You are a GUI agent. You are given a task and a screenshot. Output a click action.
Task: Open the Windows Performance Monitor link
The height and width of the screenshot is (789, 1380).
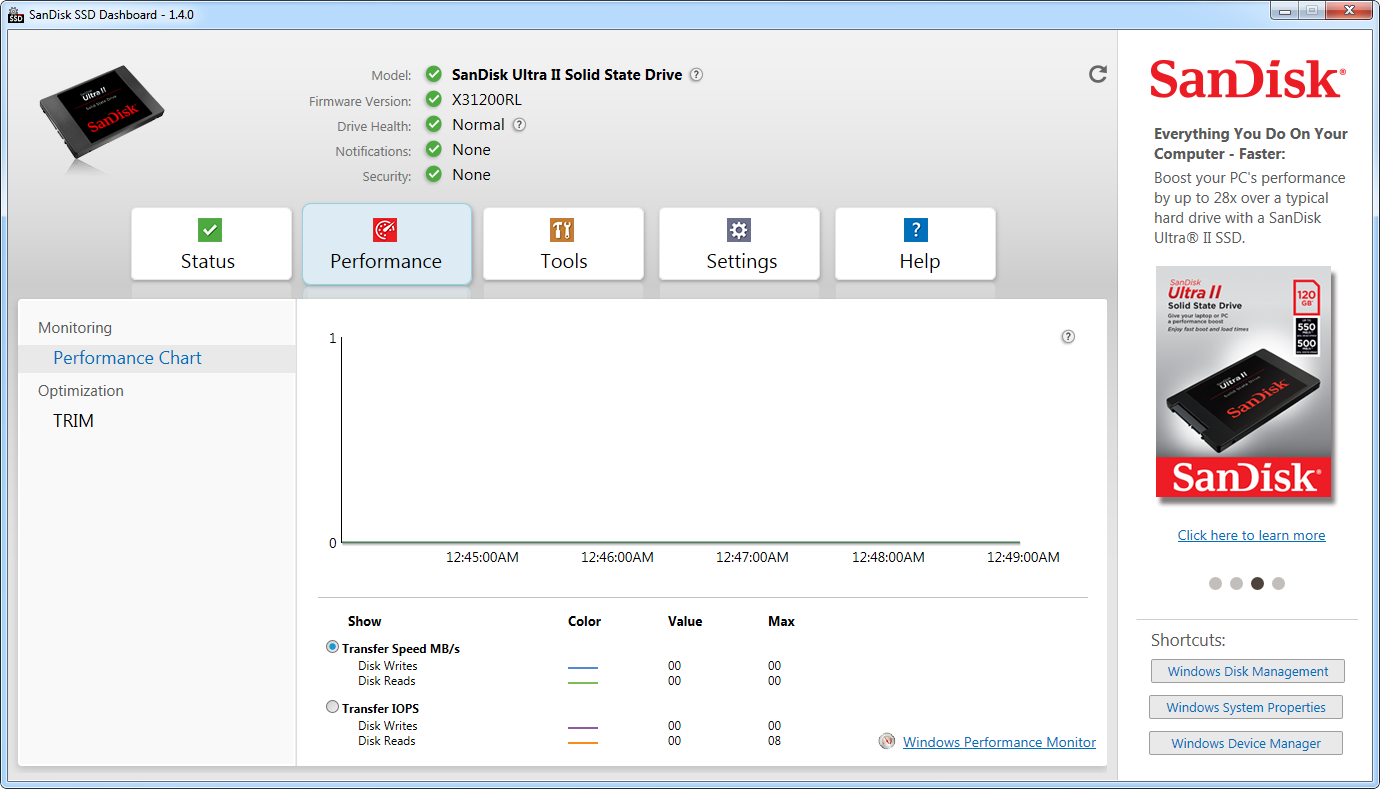pos(999,742)
